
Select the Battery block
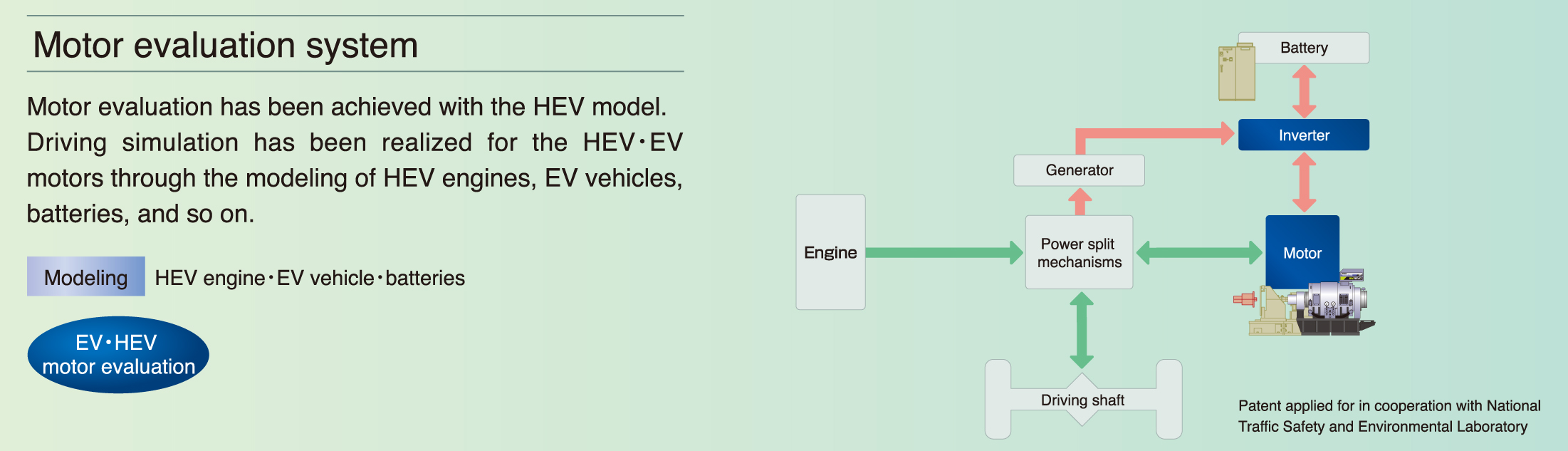pos(1304,48)
